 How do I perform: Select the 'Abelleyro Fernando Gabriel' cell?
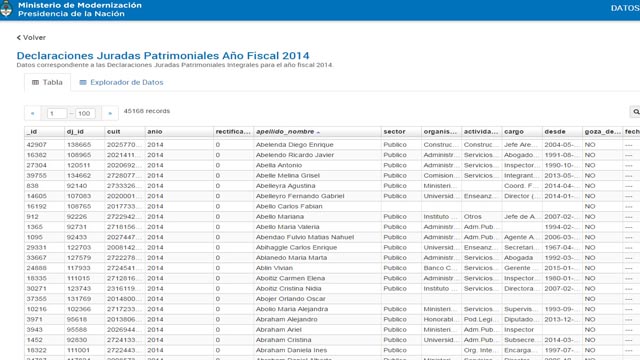coord(318,196)
